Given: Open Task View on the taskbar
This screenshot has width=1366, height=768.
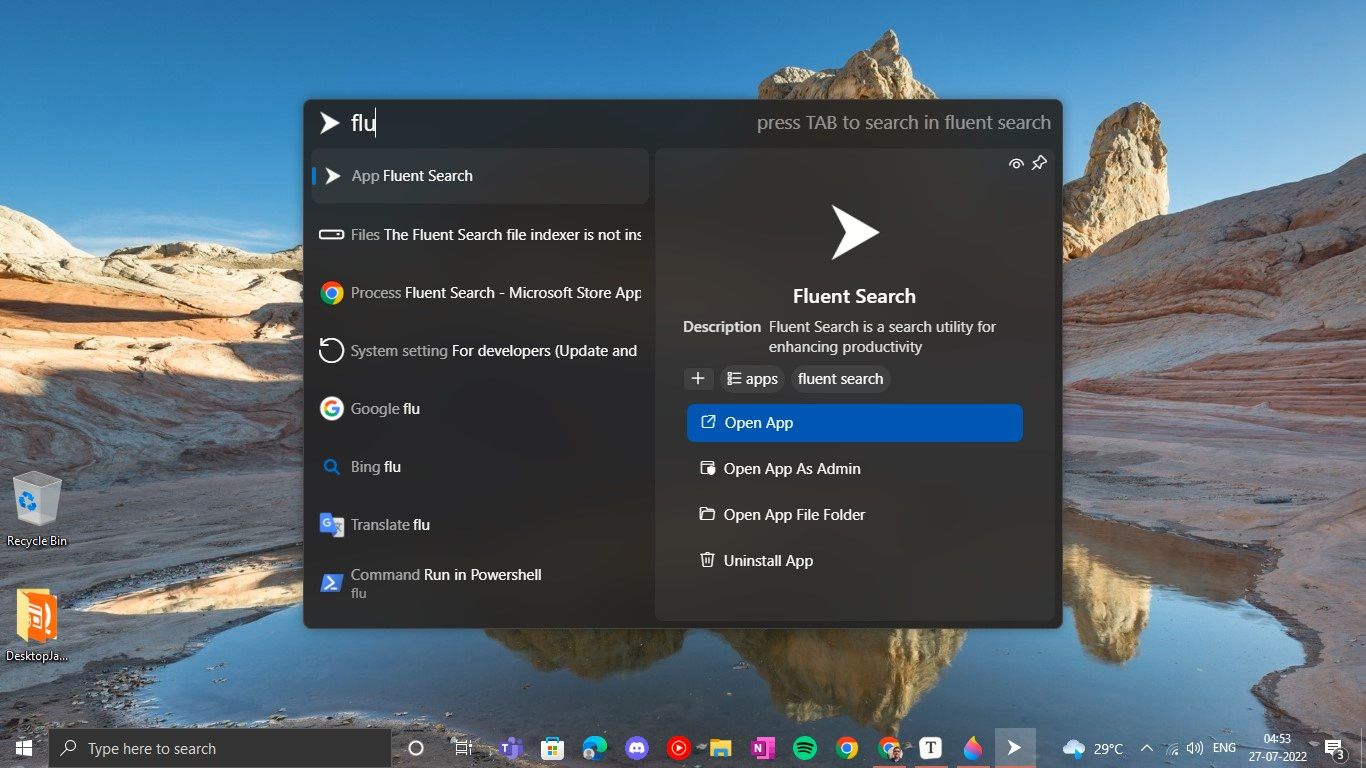Looking at the screenshot, I should click(463, 748).
